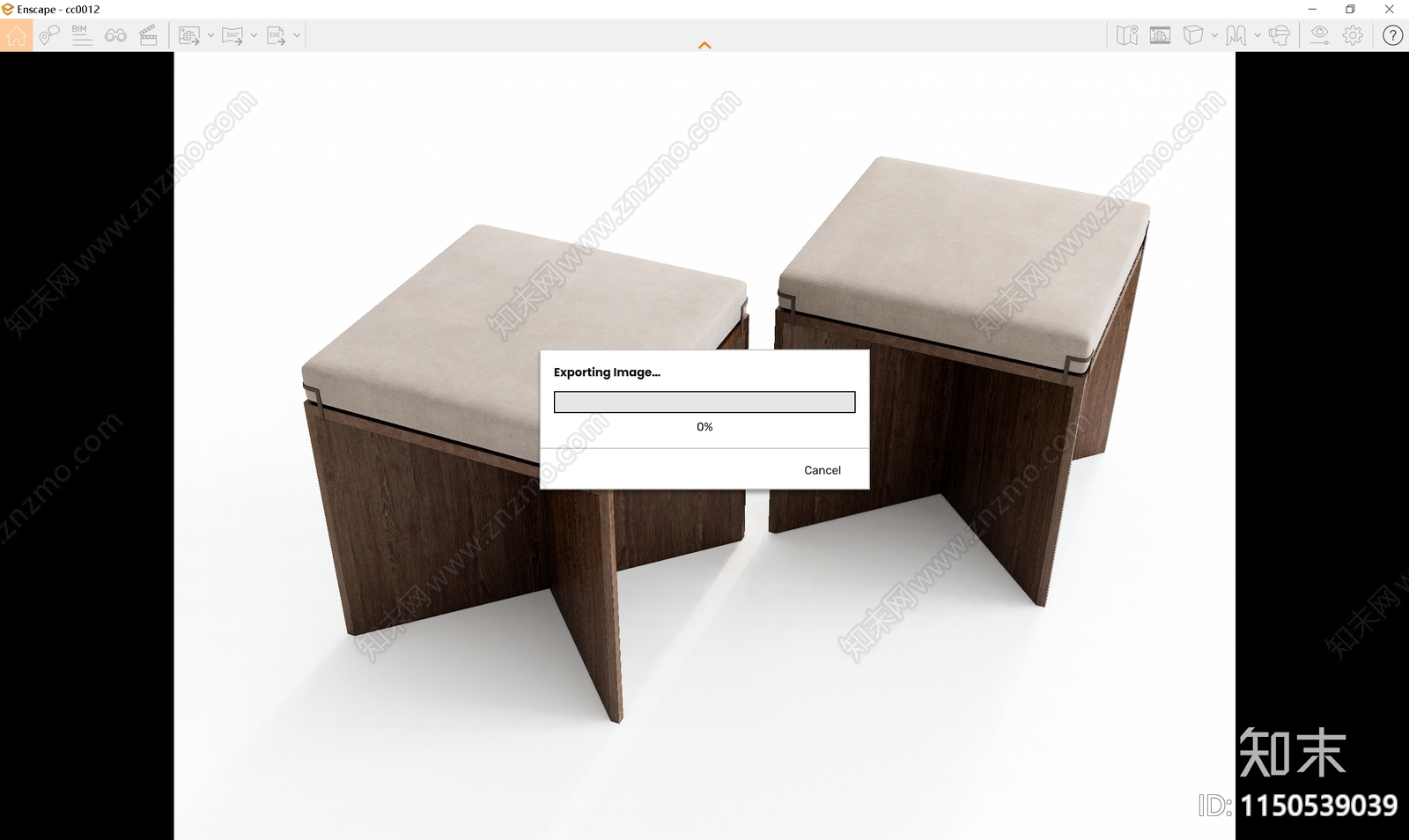The height and width of the screenshot is (840, 1409).
Task: Click the screenshot export icon
Action: [x=189, y=35]
